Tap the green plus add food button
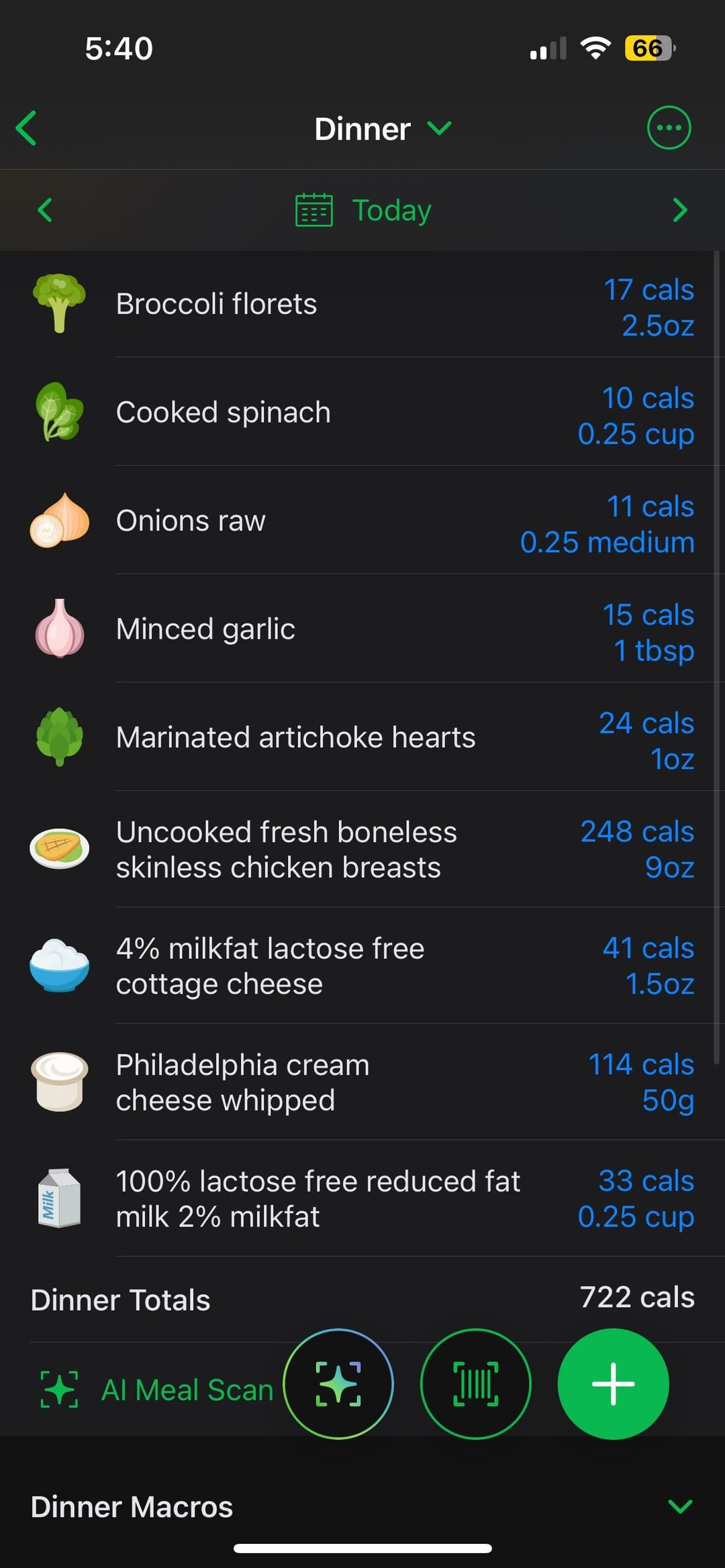Image resolution: width=725 pixels, height=1568 pixels. coord(613,1383)
